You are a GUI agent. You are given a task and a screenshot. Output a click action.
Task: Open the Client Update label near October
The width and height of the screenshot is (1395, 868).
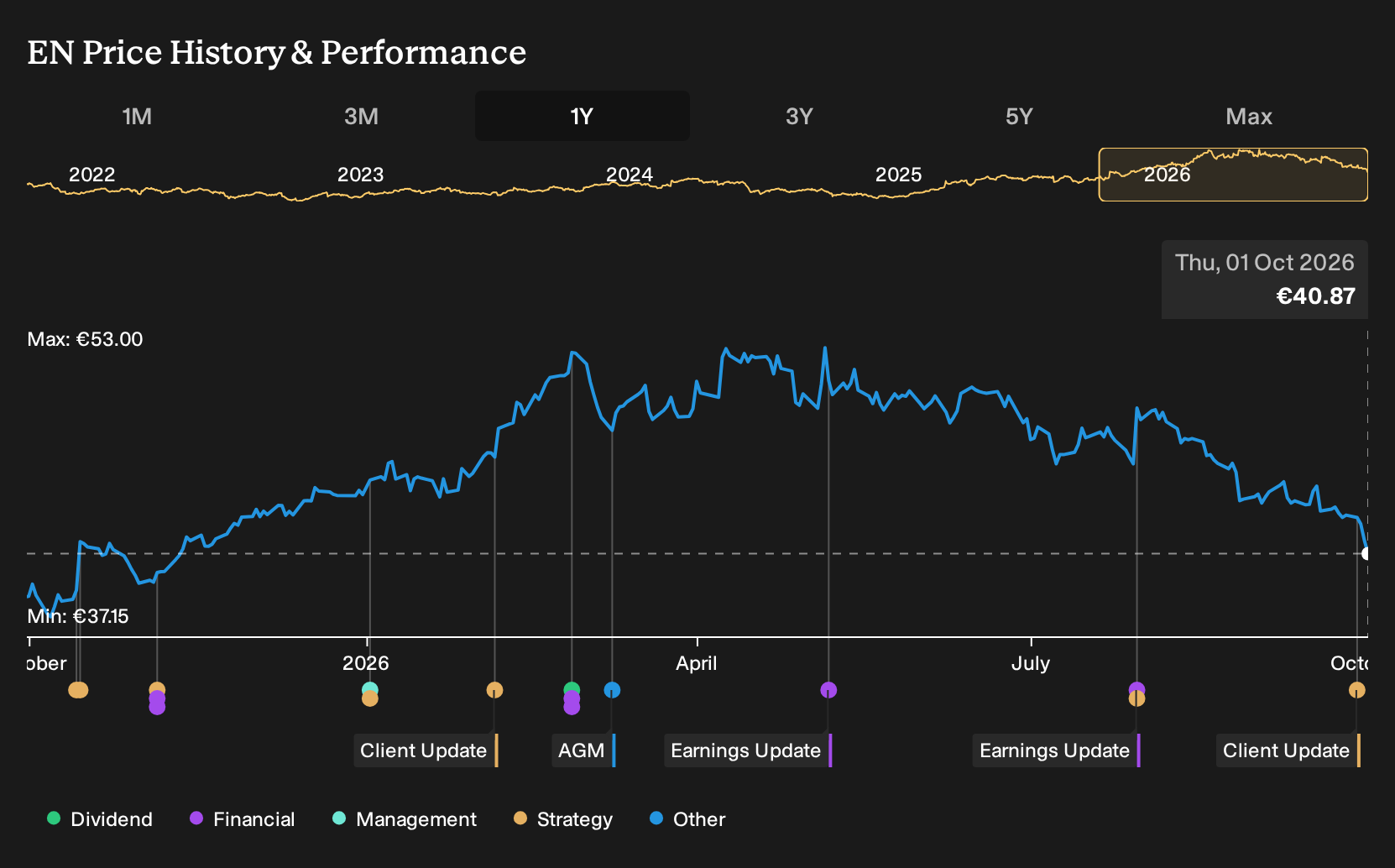(x=1288, y=750)
